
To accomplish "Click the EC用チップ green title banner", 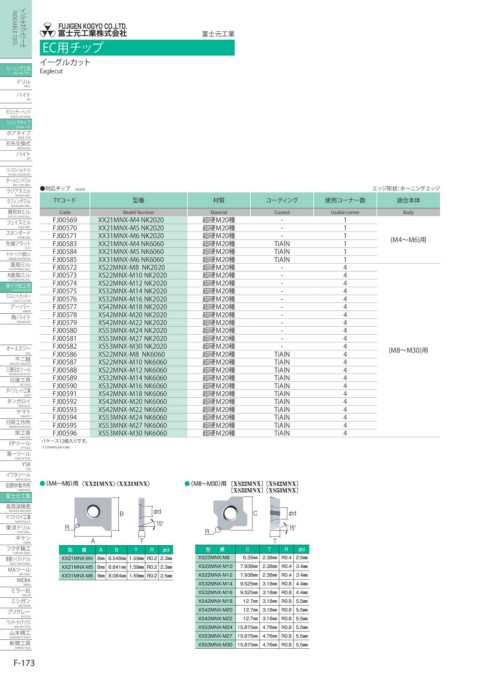I will coord(137,47).
